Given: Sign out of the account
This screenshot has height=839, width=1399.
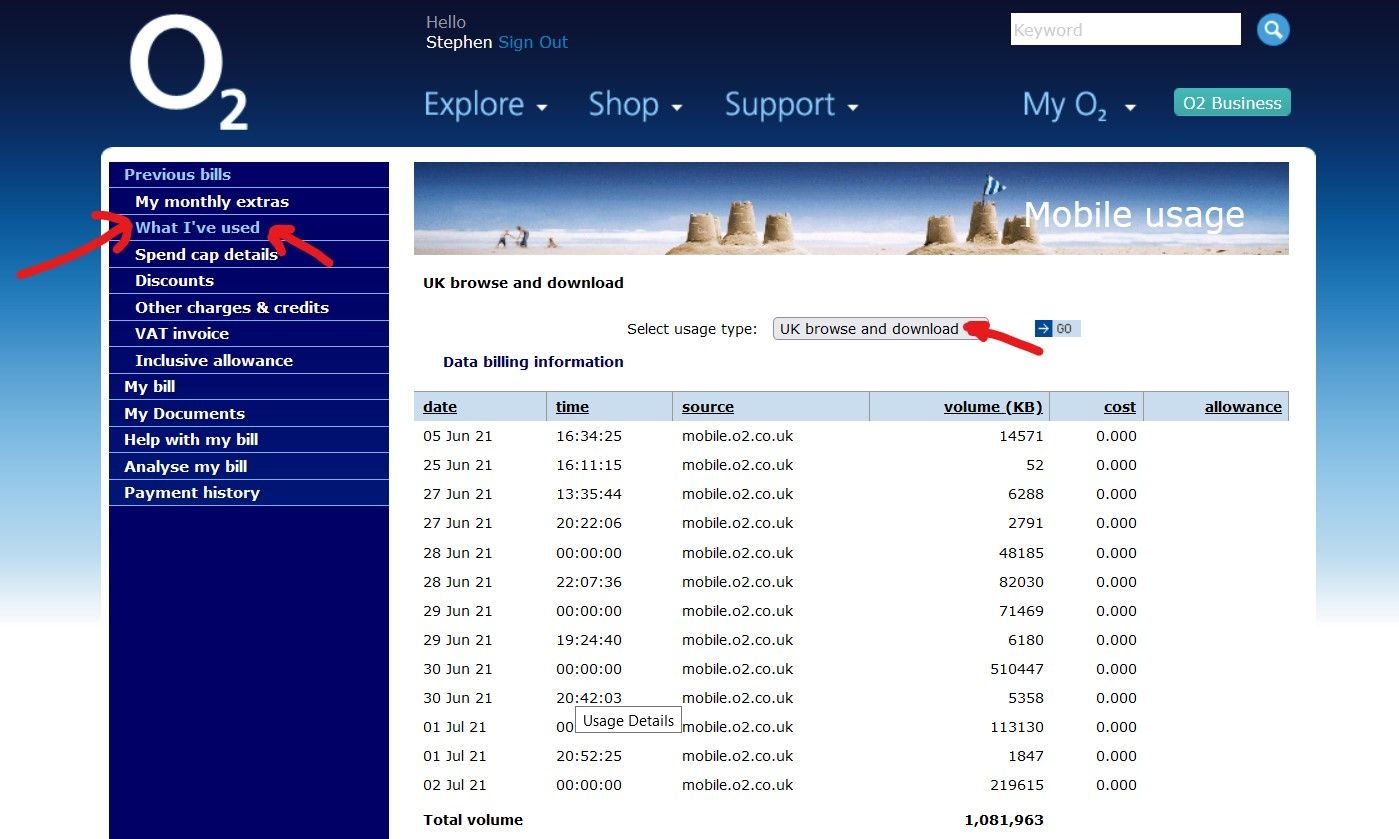Looking at the screenshot, I should point(533,42).
